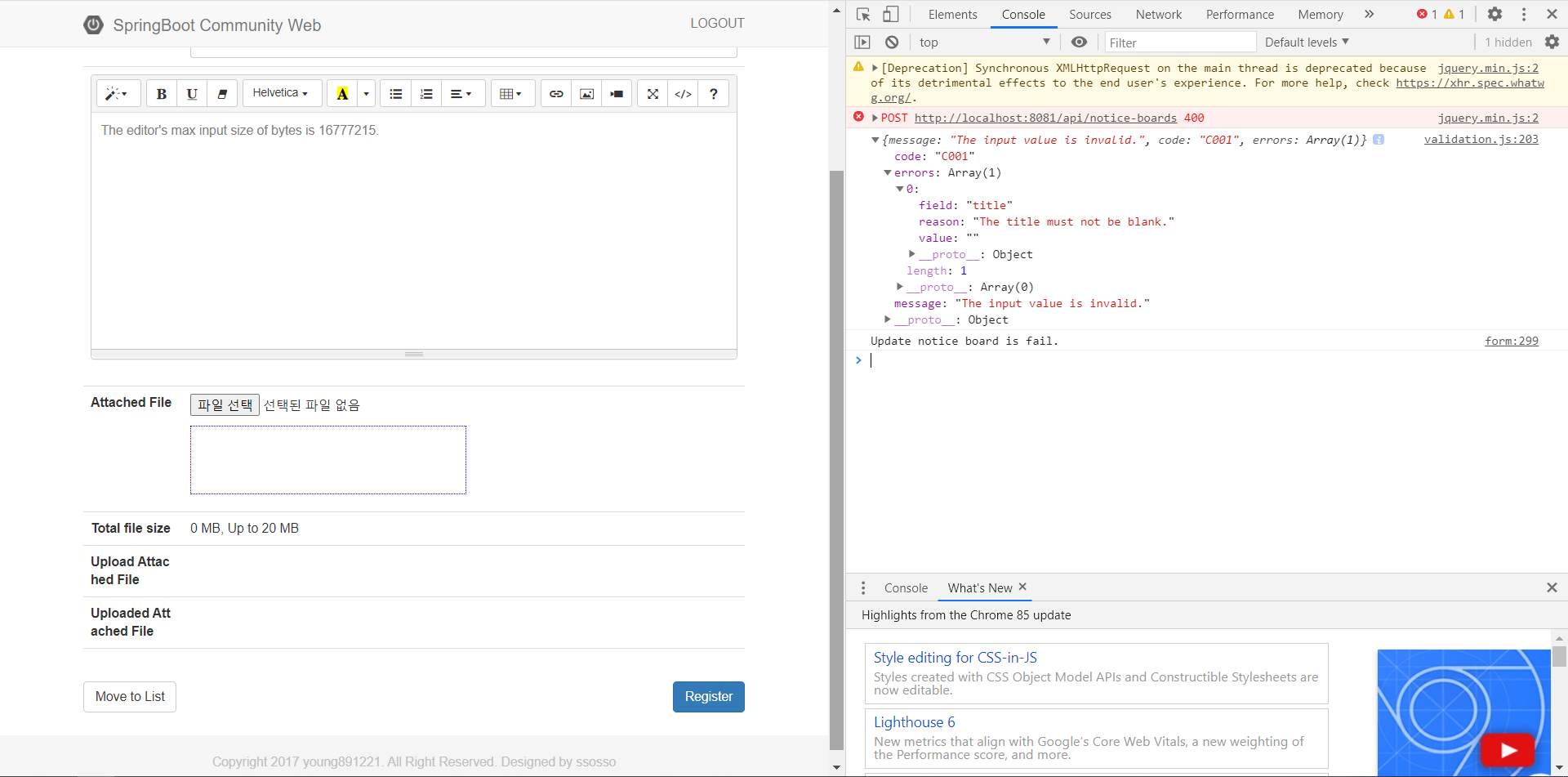Viewport: 1568px width, 777px height.
Task: Clear the console with the block icon
Action: [892, 42]
